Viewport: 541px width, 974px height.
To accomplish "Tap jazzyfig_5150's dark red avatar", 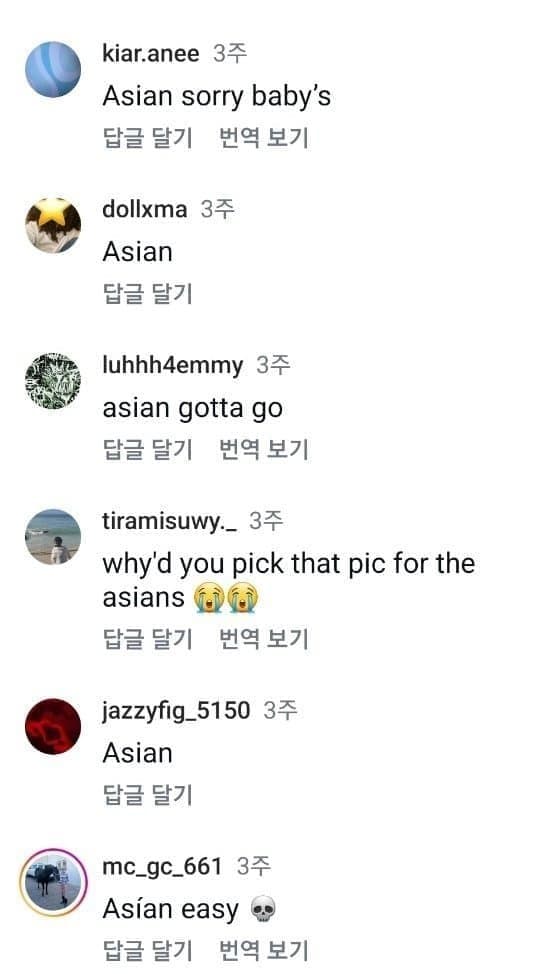I will pyautogui.click(x=53, y=726).
